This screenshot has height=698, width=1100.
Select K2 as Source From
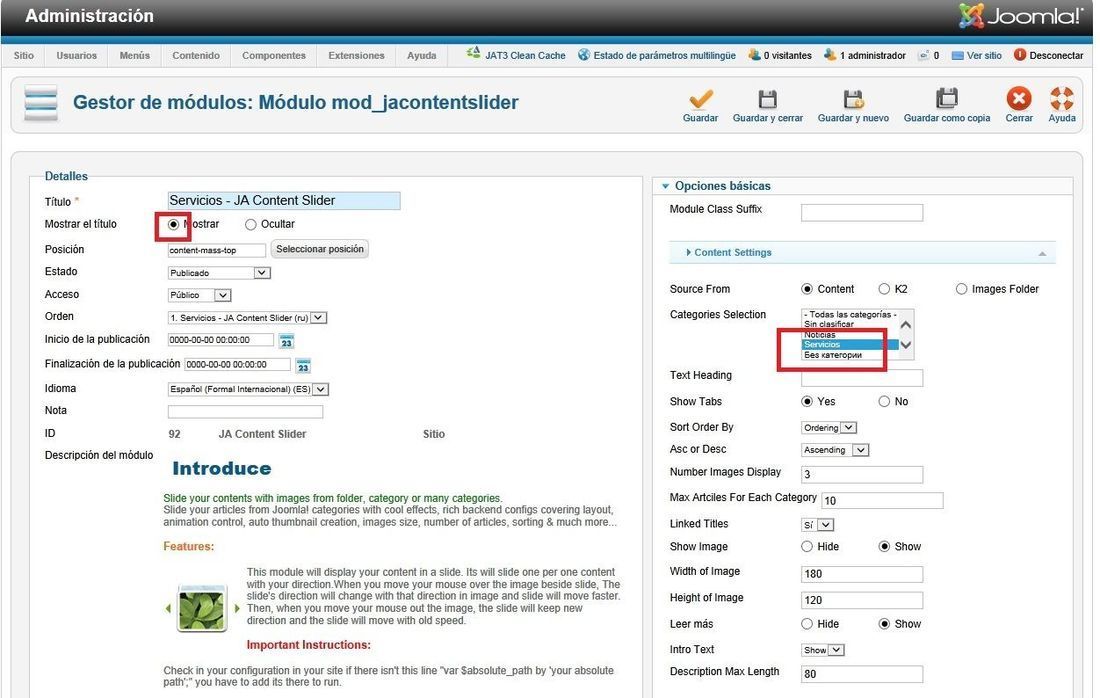coord(884,289)
